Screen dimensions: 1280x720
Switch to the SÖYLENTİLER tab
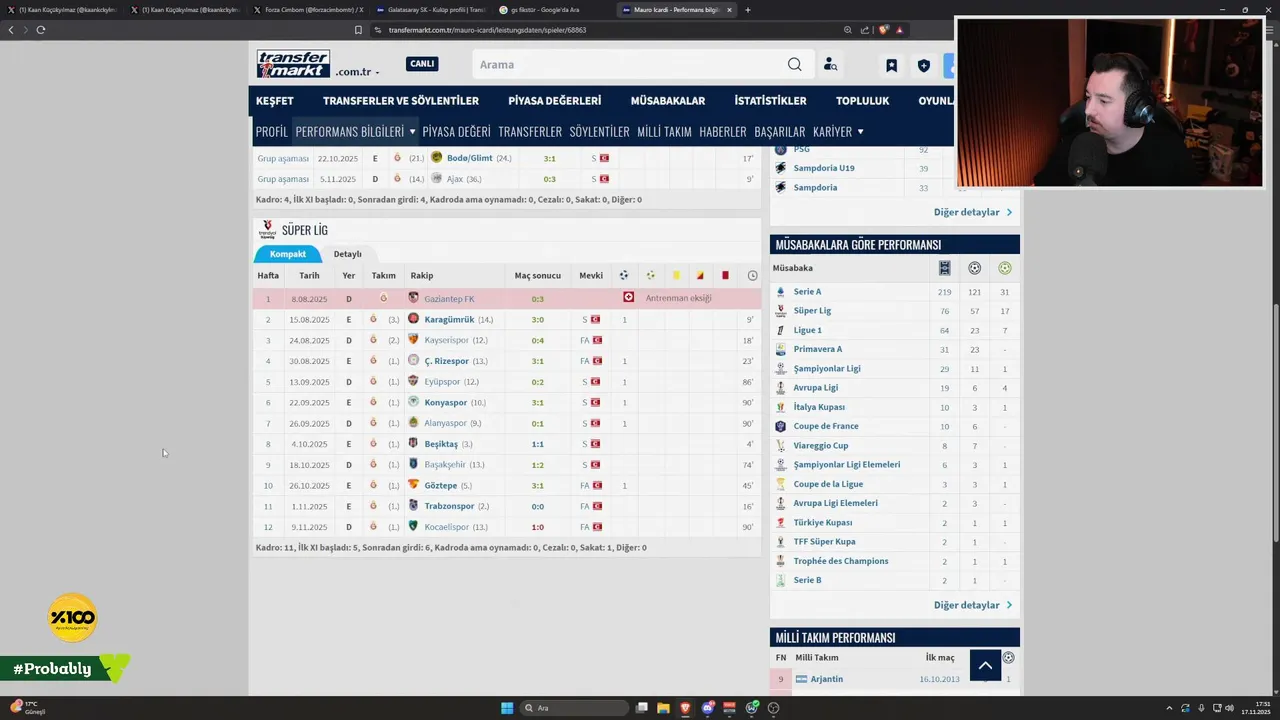pyautogui.click(x=599, y=132)
